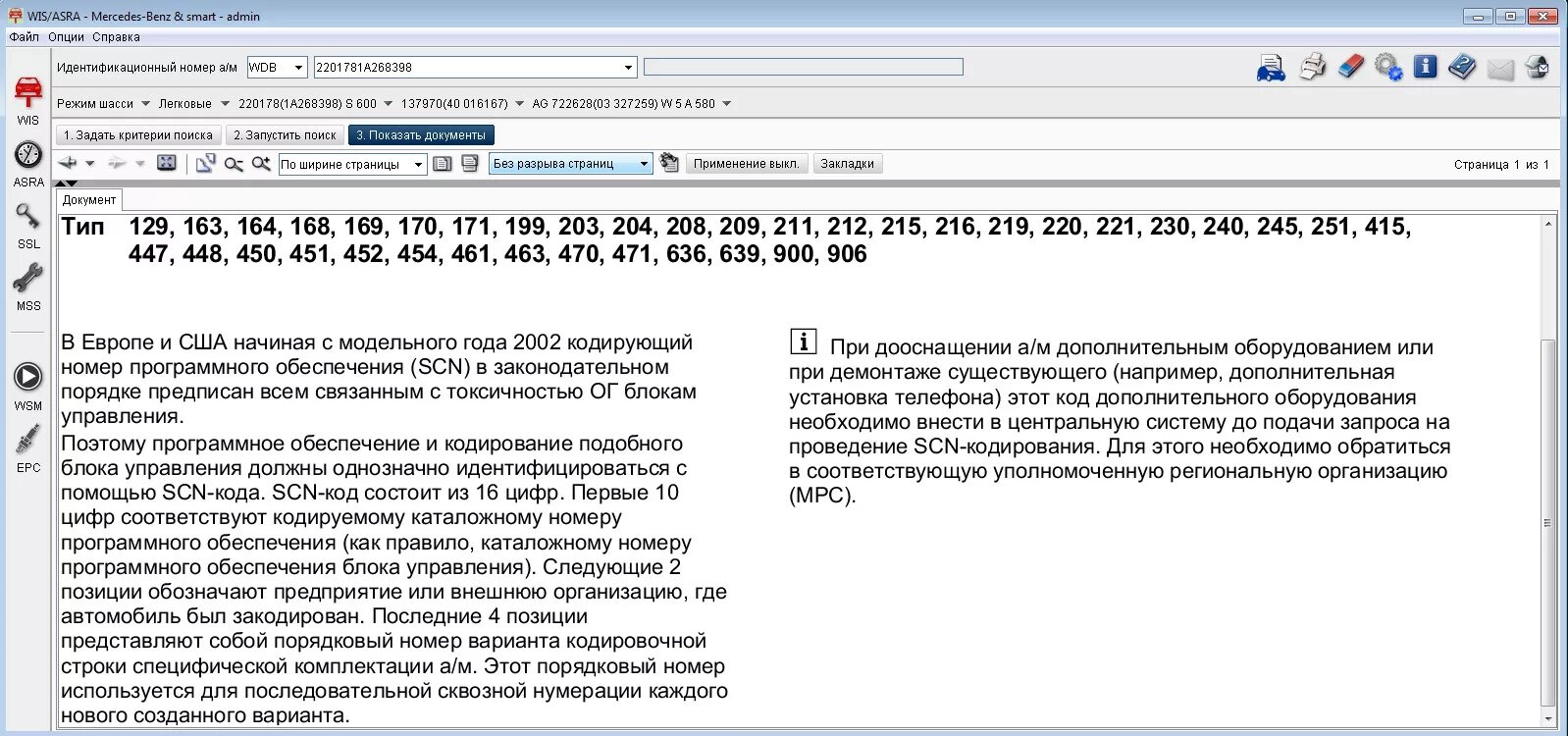Expand the 'AG 722628' transmission dropdown
Image resolution: width=1568 pixels, height=736 pixels.
[726, 103]
